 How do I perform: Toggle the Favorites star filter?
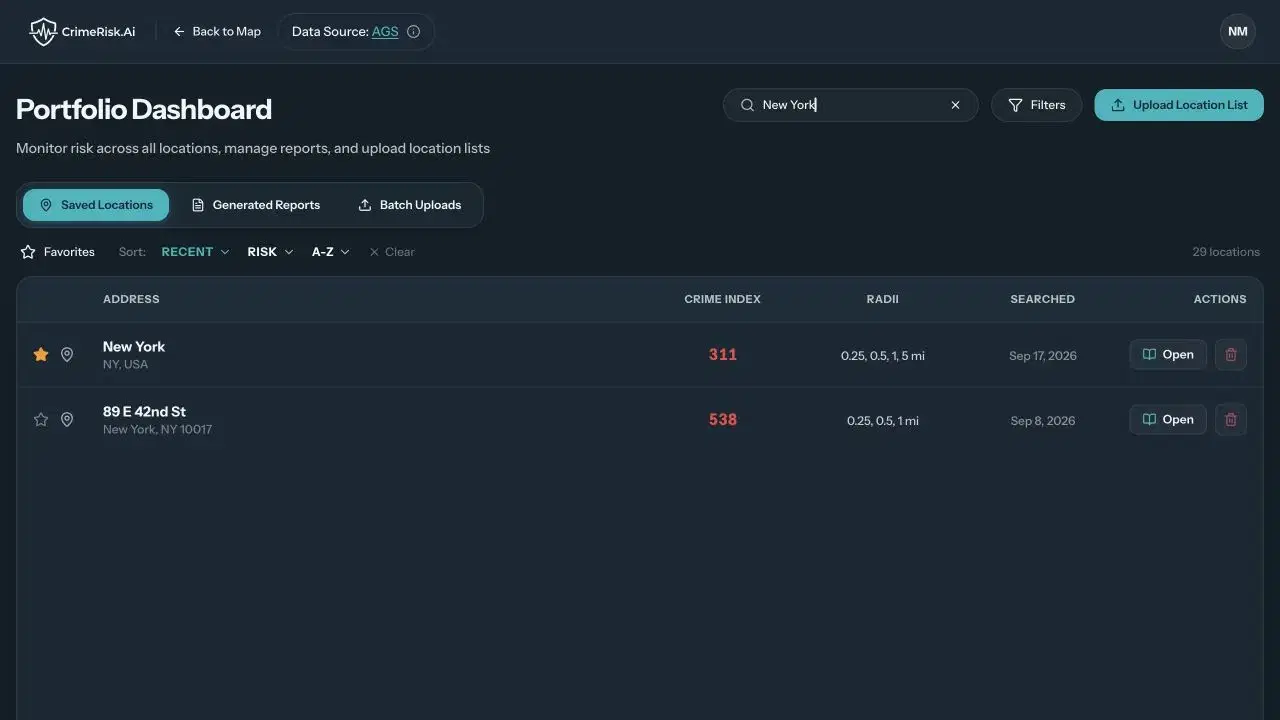click(x=58, y=252)
